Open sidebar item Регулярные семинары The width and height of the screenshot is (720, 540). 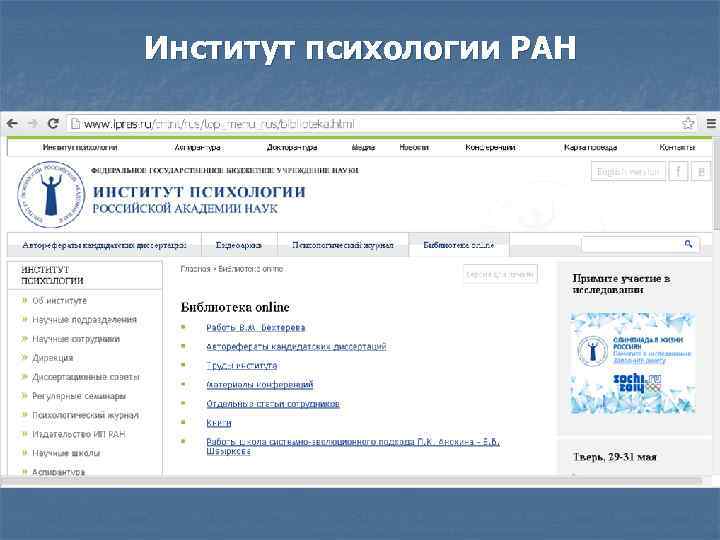[79, 396]
